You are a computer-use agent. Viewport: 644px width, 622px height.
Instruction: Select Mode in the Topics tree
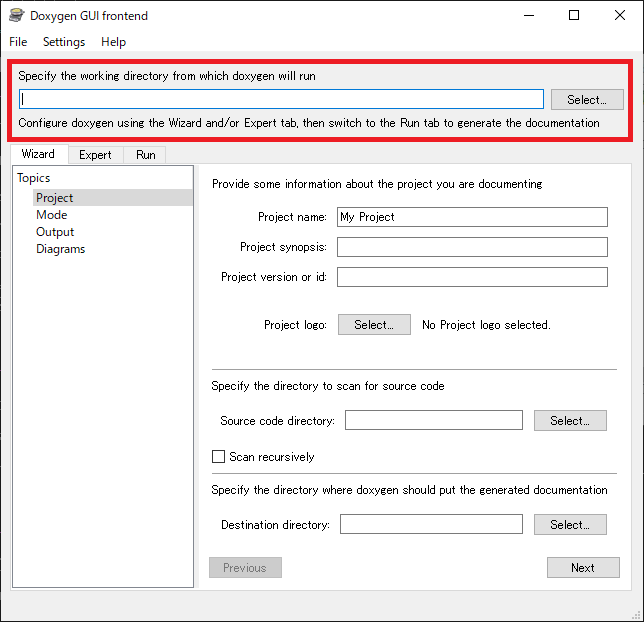pos(52,215)
